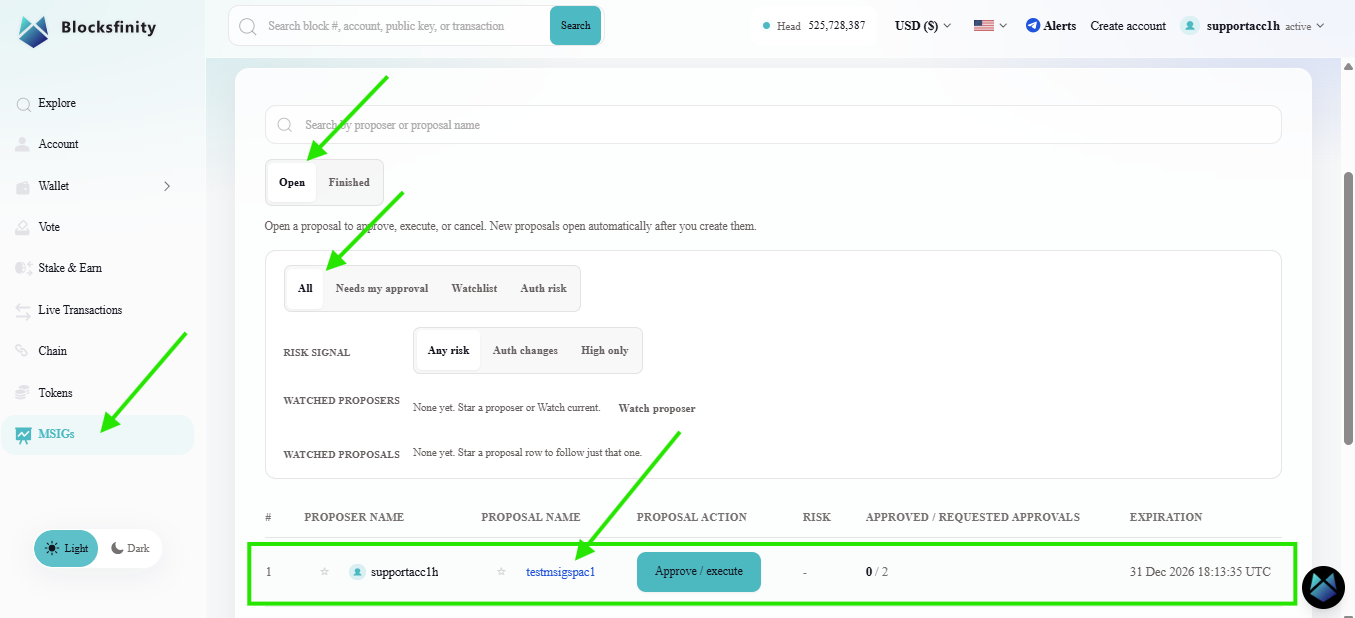Click the magnifier icon in top search bar

[x=248, y=26]
